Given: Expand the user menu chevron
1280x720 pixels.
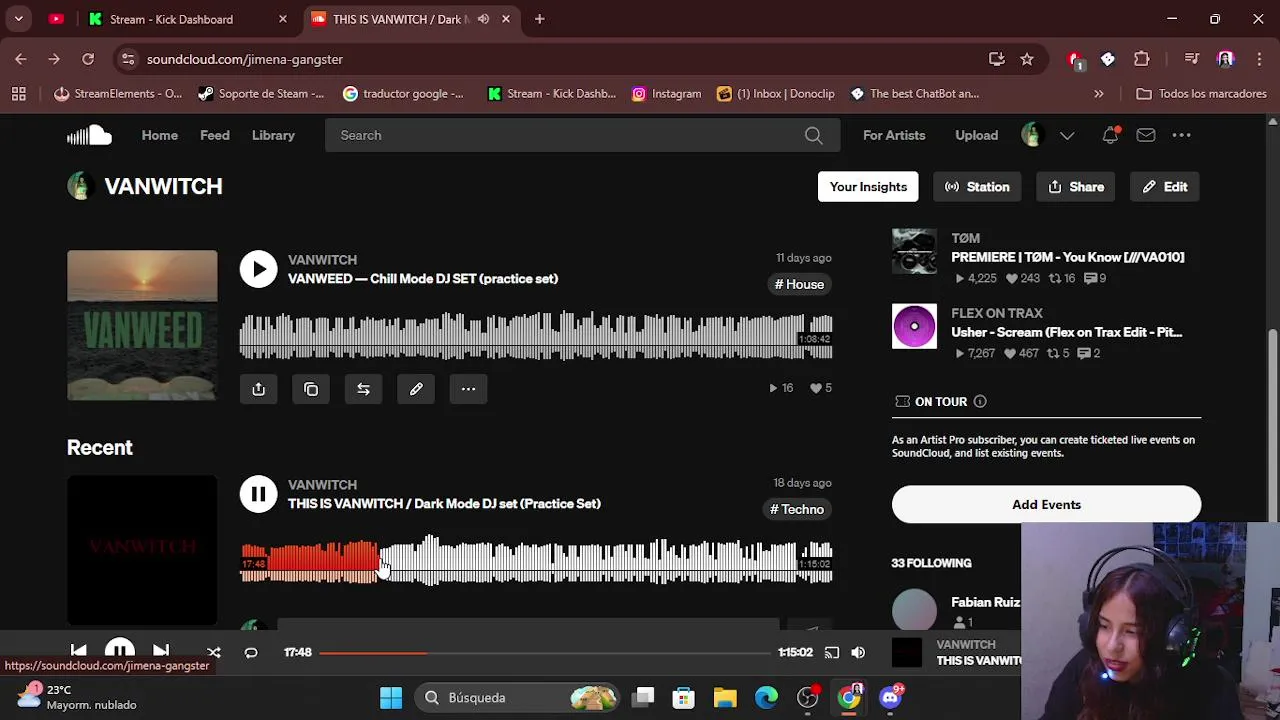Looking at the screenshot, I should 1067,135.
